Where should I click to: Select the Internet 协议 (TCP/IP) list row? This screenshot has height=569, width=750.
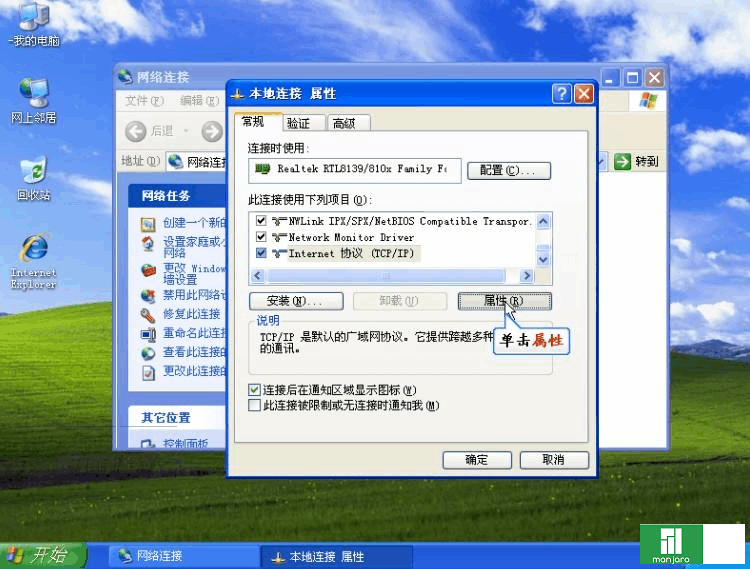(392, 253)
